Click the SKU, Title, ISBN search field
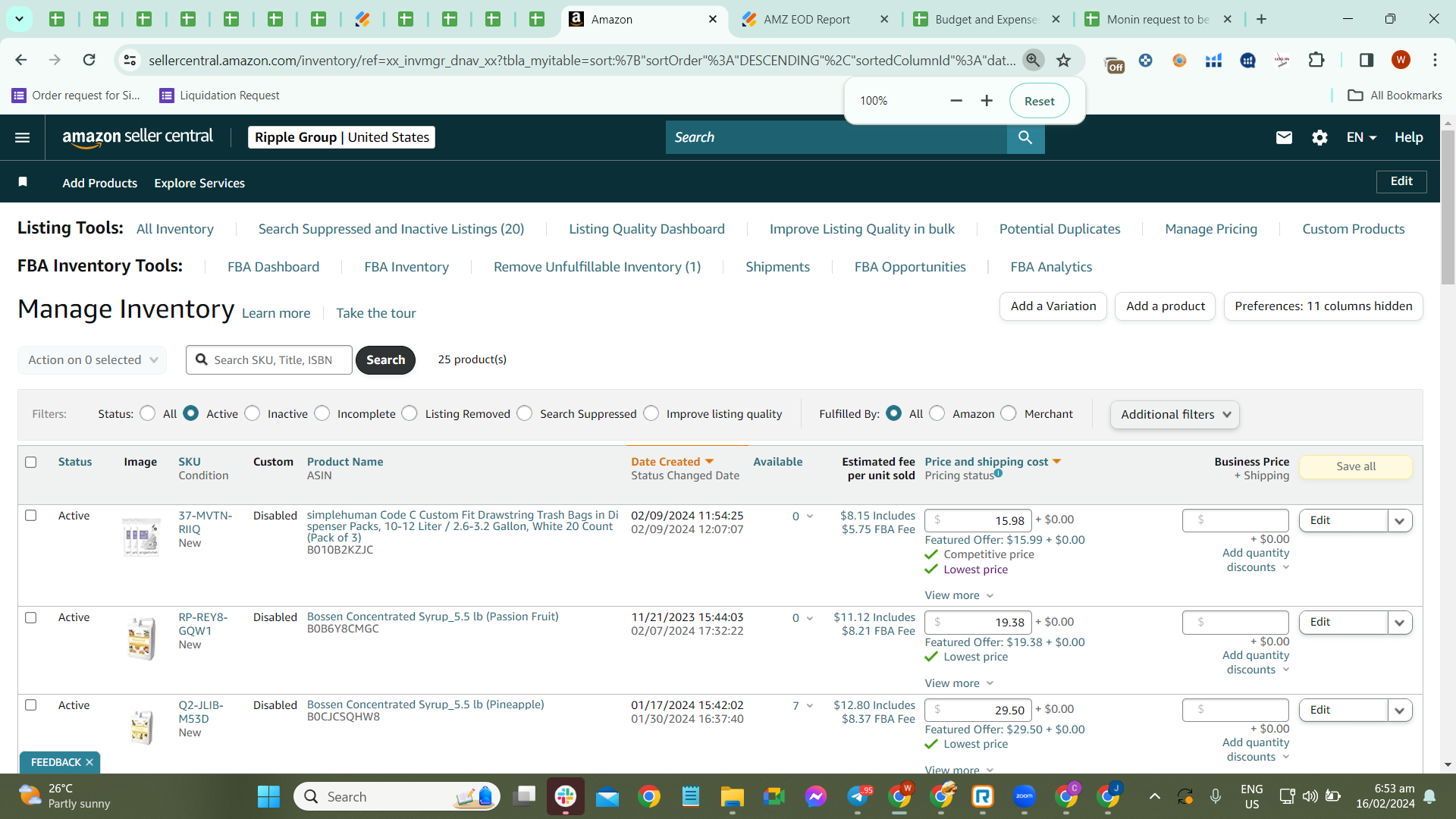This screenshot has width=1456, height=819. [269, 359]
